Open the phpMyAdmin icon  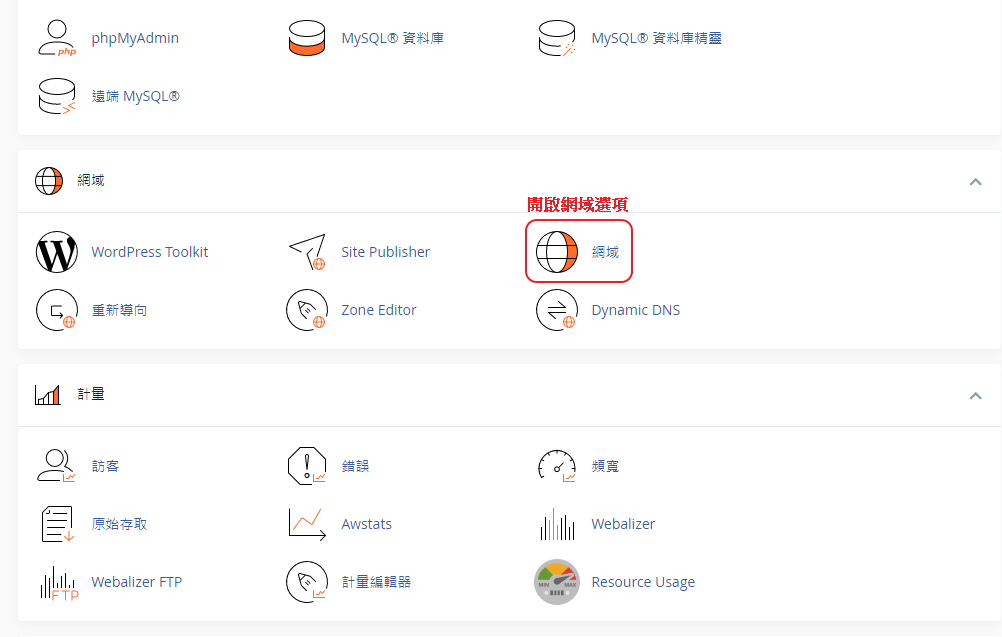pos(57,39)
